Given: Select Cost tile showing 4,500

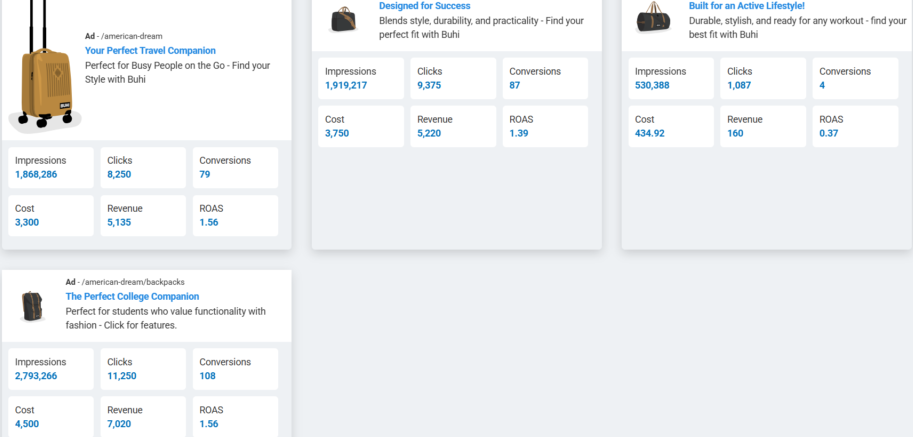Looking at the screenshot, I should pyautogui.click(x=51, y=416).
